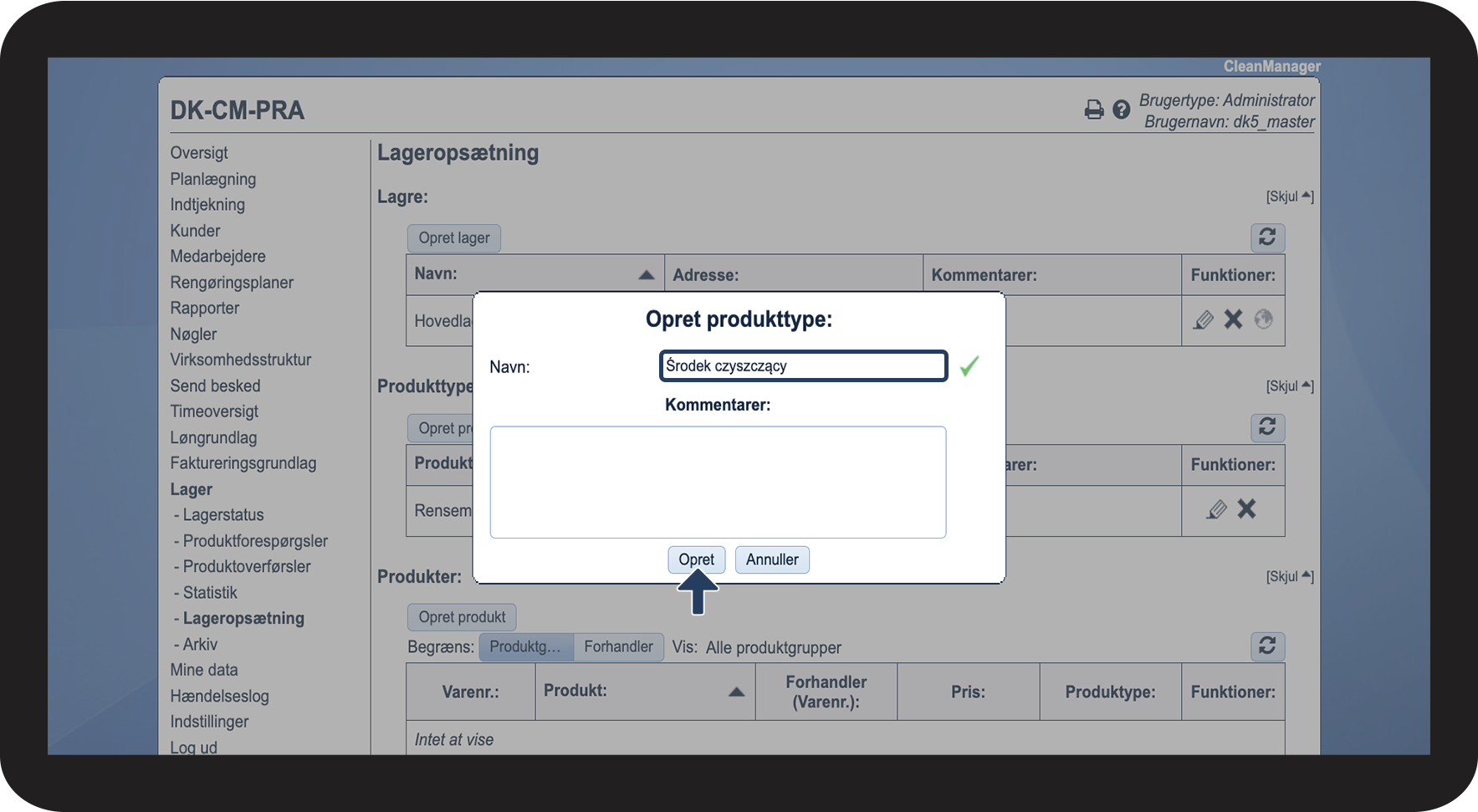
Task: Edit Hovedlager with the pencil icon
Action: coord(1203,319)
